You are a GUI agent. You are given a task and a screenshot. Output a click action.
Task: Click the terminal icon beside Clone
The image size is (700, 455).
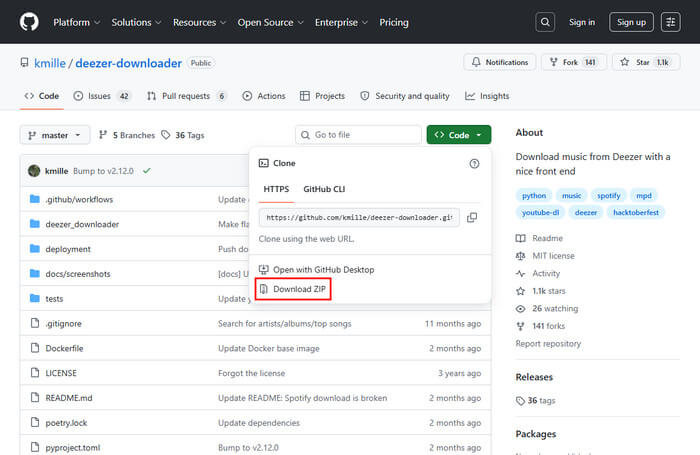pos(263,163)
